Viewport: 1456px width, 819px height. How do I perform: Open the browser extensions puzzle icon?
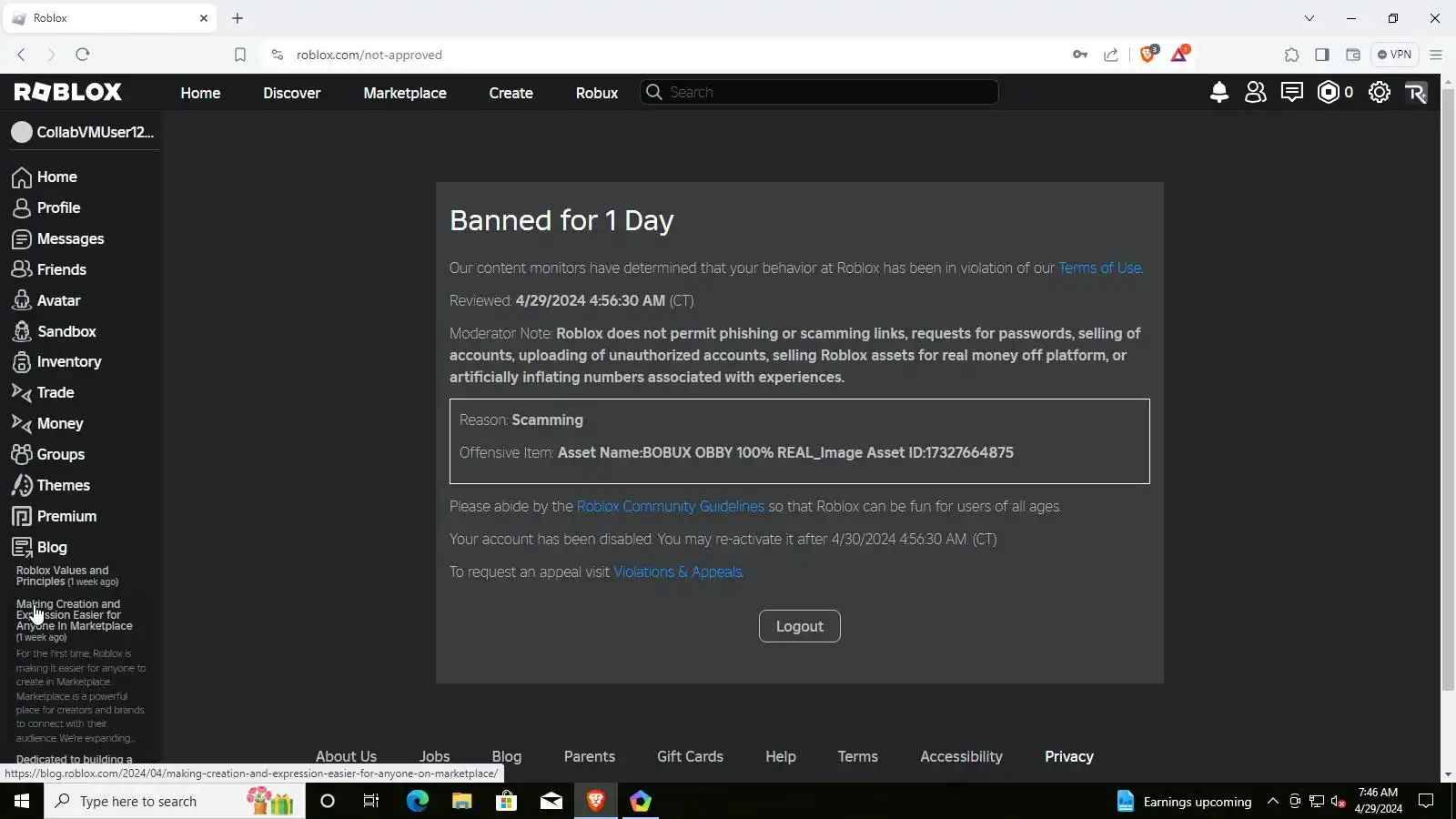click(x=1292, y=55)
